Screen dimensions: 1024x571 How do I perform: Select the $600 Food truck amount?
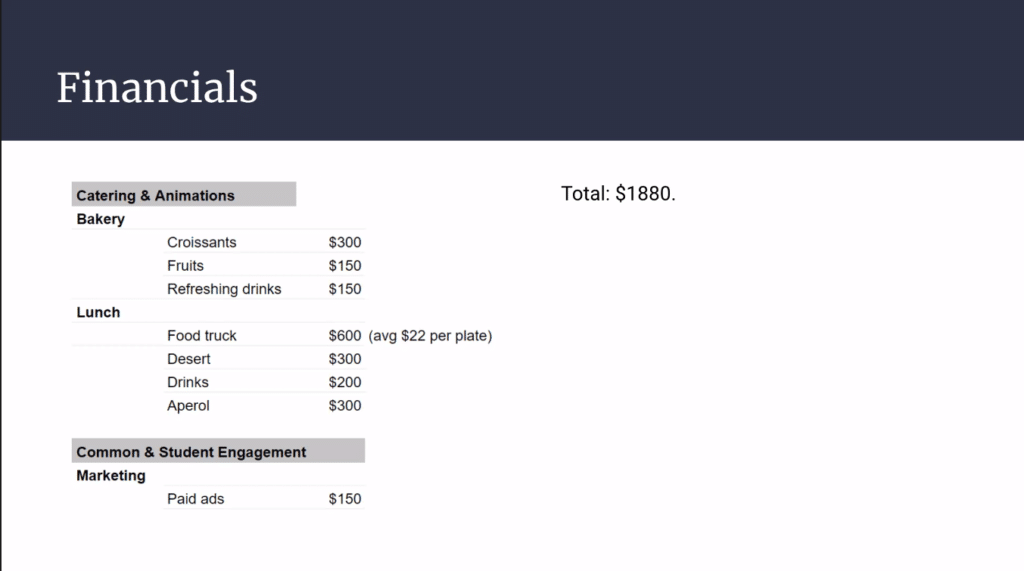click(345, 336)
